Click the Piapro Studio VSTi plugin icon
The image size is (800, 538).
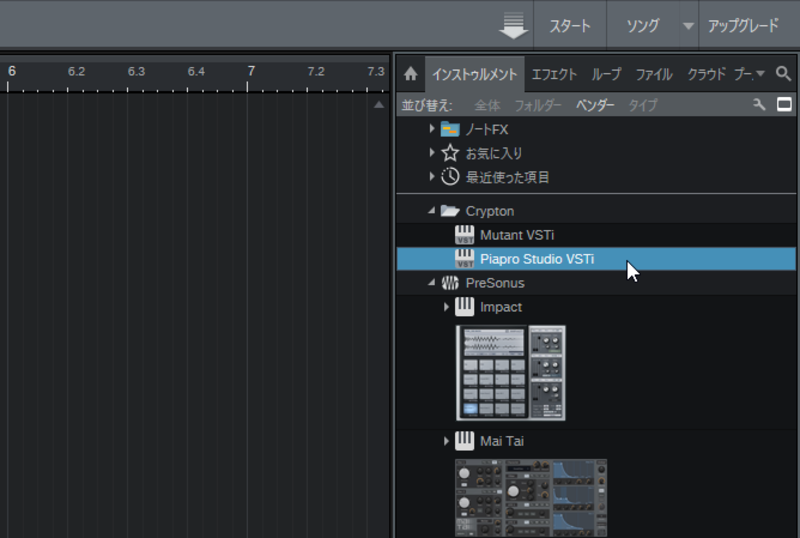[x=464, y=259]
